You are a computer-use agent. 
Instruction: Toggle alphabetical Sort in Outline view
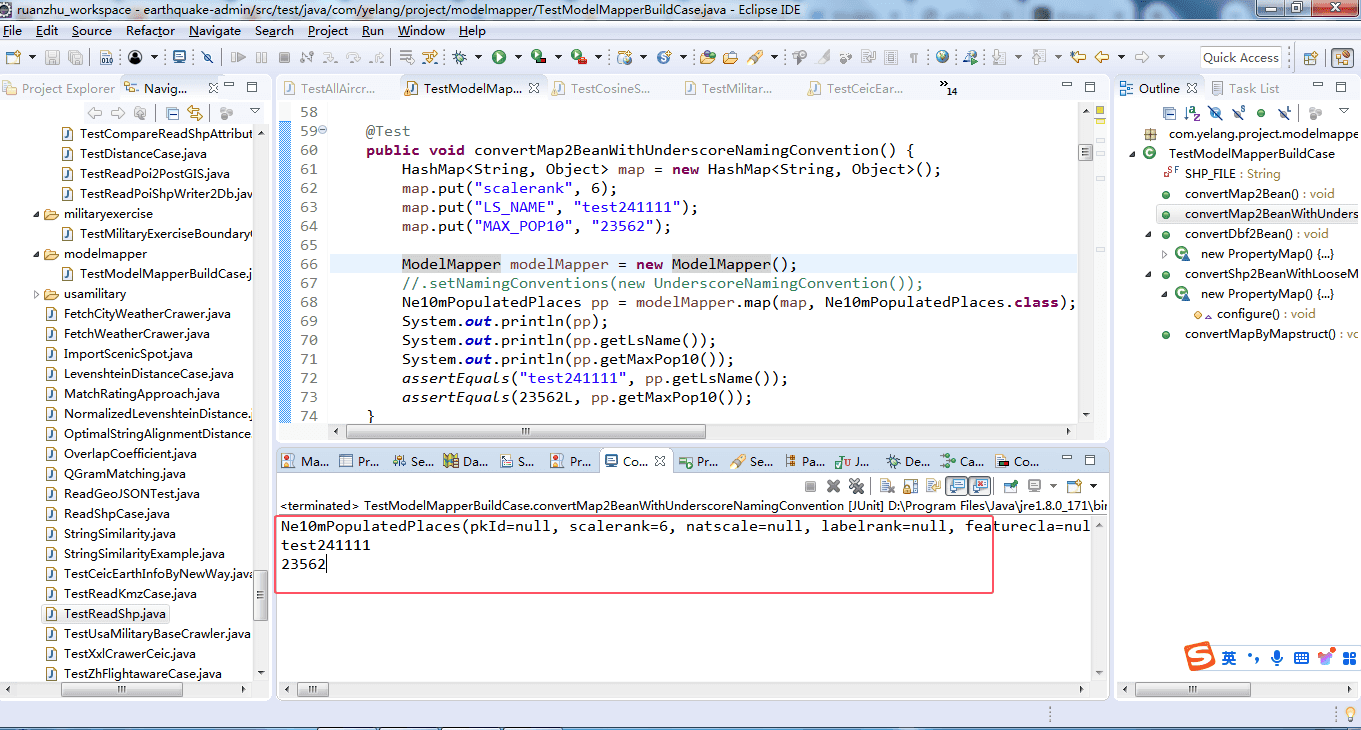1192,113
